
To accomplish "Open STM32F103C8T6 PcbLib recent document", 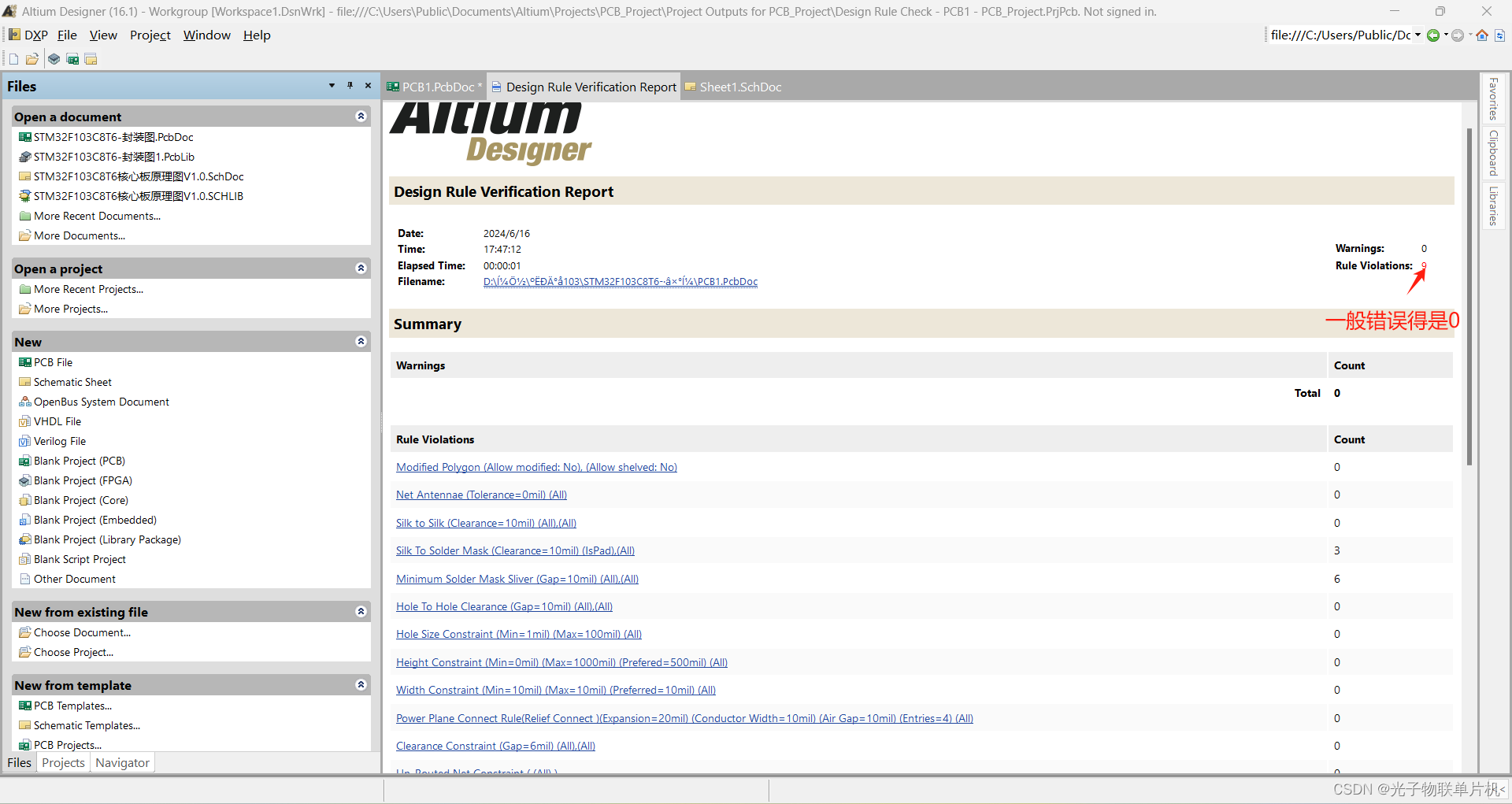I will pyautogui.click(x=114, y=157).
